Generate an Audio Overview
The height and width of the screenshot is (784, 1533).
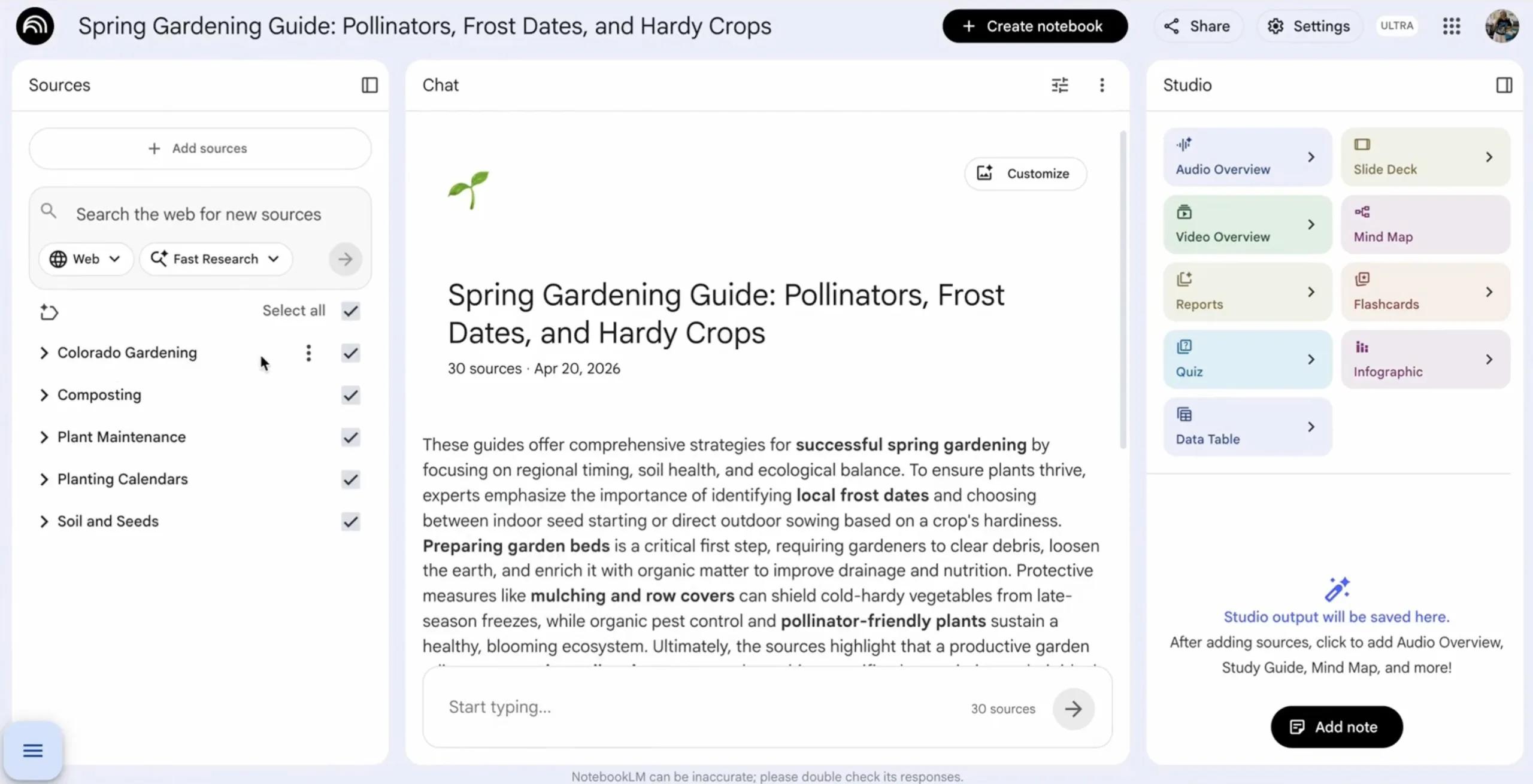(x=1247, y=157)
